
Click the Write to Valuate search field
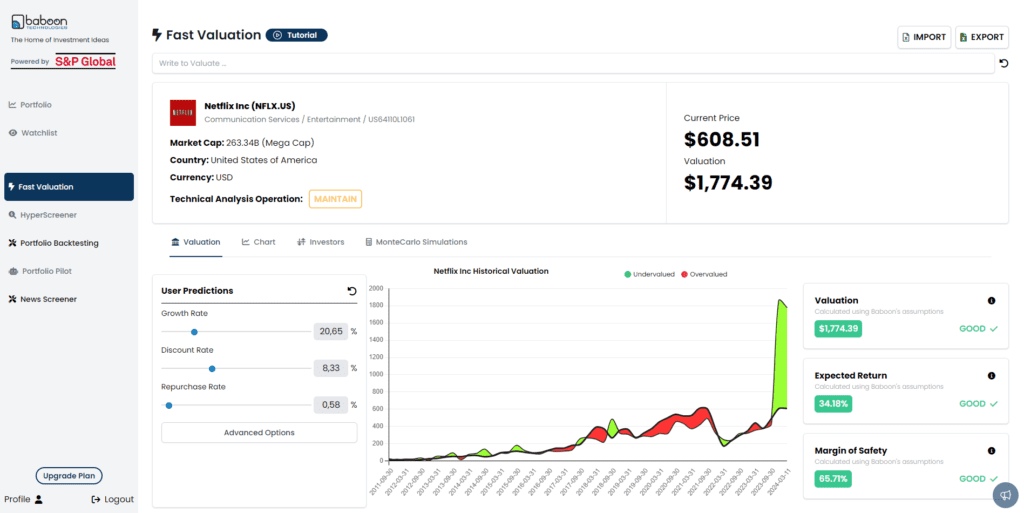click(573, 63)
